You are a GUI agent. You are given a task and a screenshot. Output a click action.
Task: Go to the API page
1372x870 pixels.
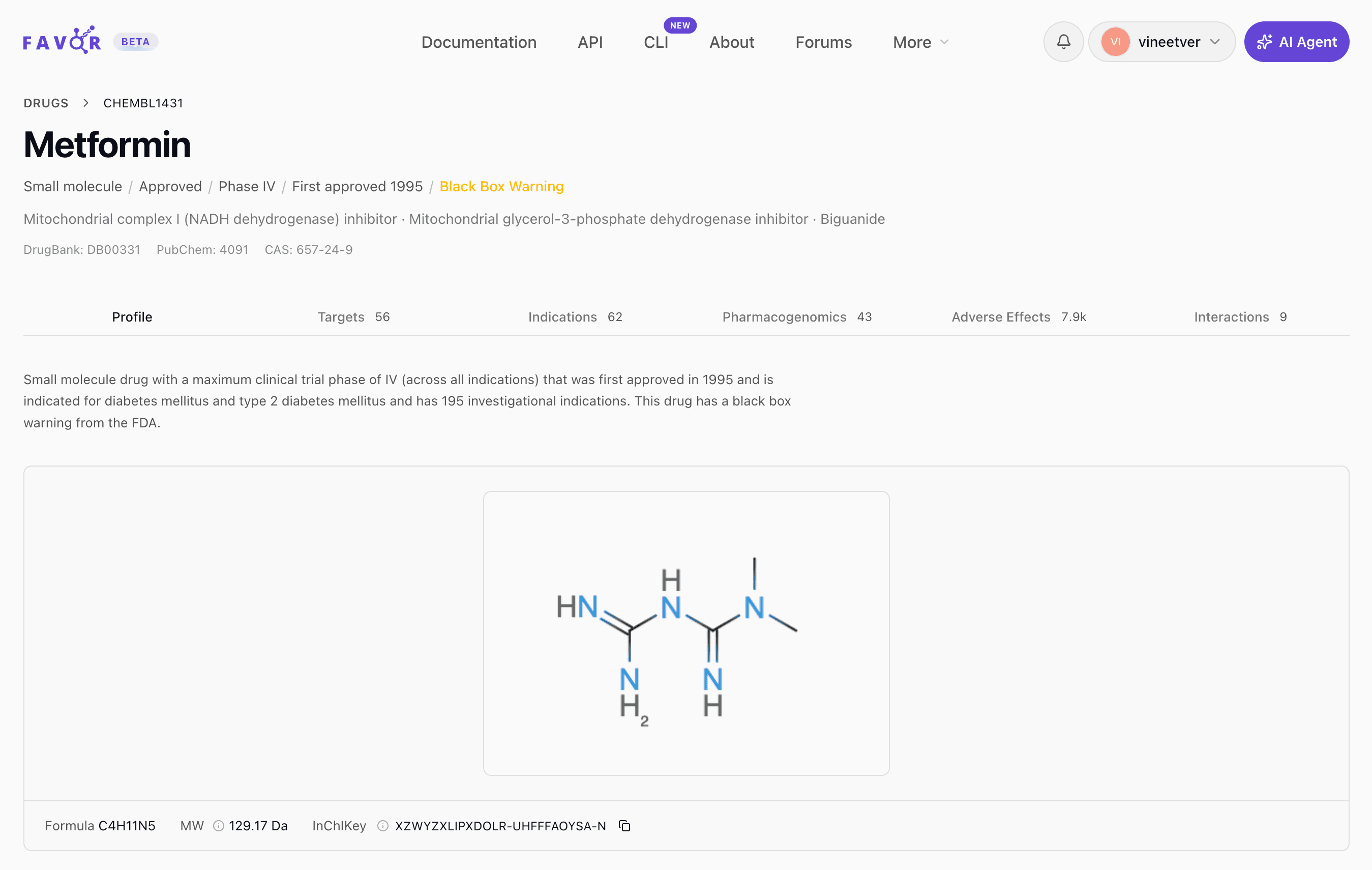(590, 42)
